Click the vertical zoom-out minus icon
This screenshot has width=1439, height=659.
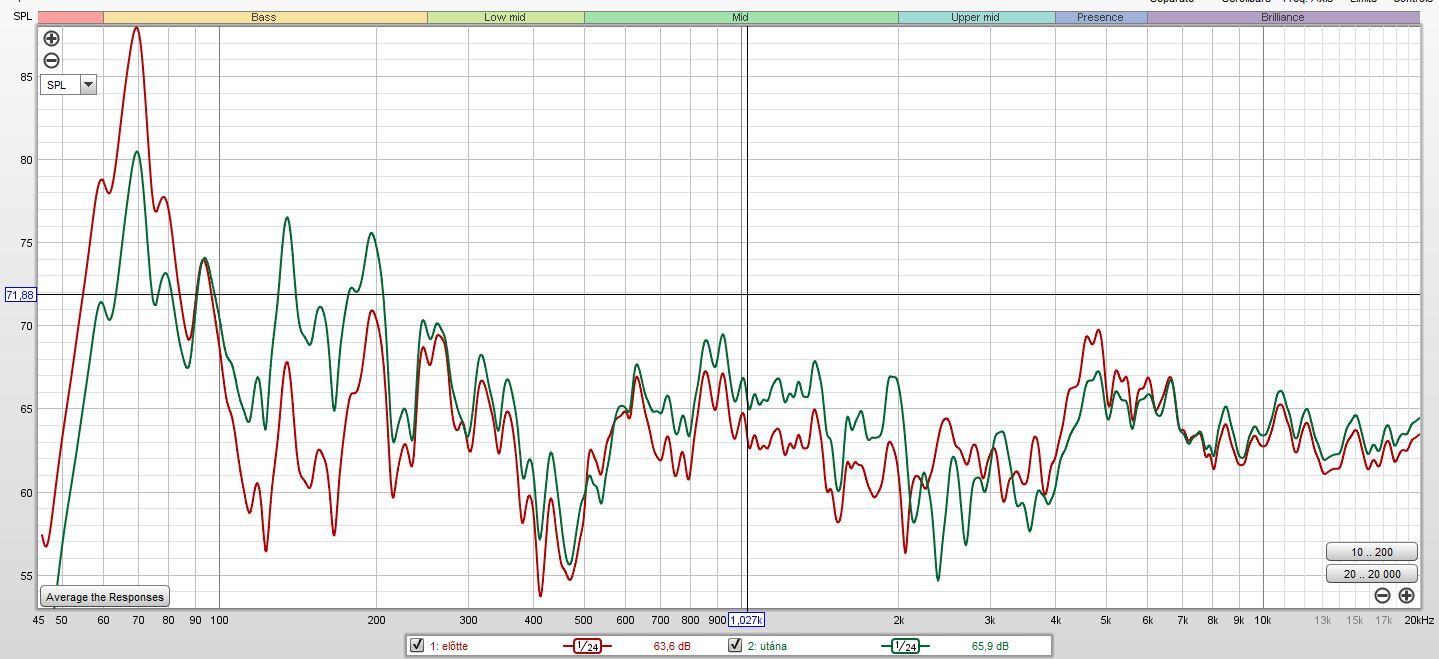(x=52, y=60)
